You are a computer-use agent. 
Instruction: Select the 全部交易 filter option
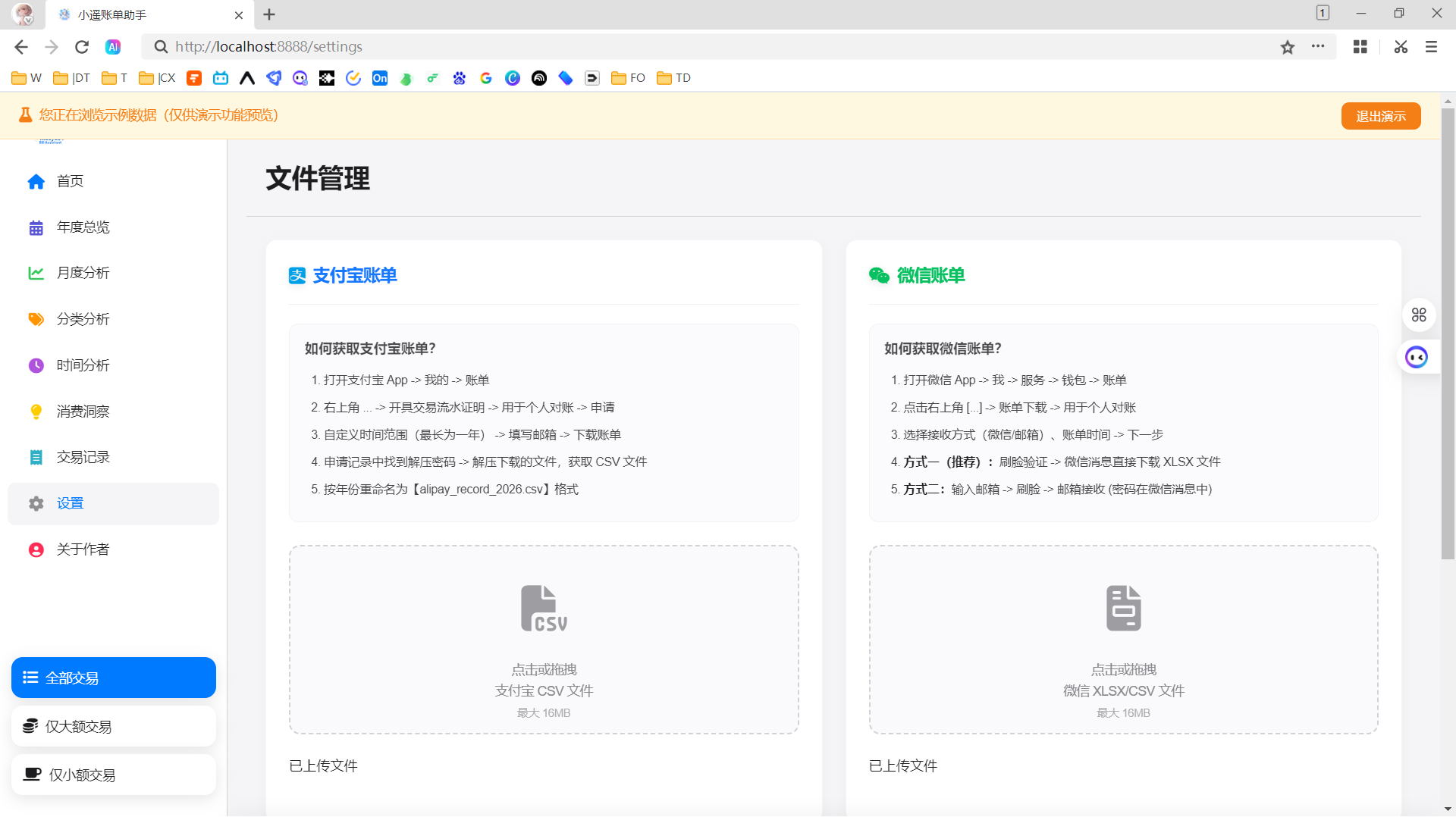[114, 678]
